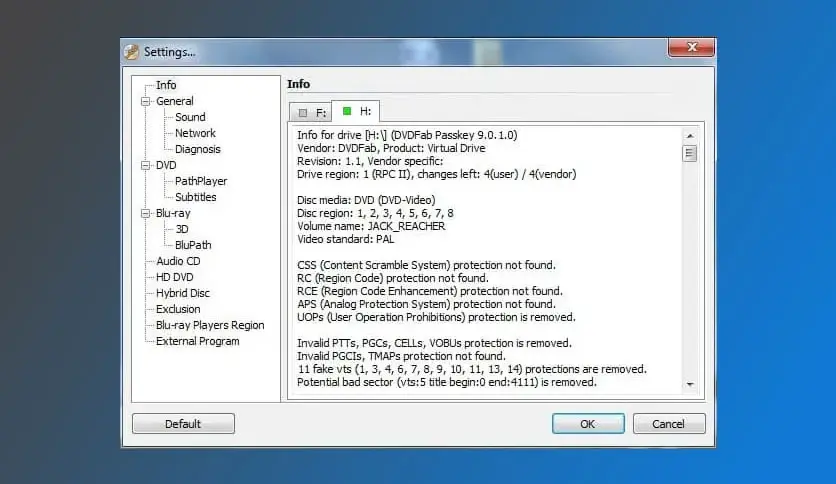Select the Blu-ray tree label
This screenshot has height=484, width=836.
[x=173, y=213]
